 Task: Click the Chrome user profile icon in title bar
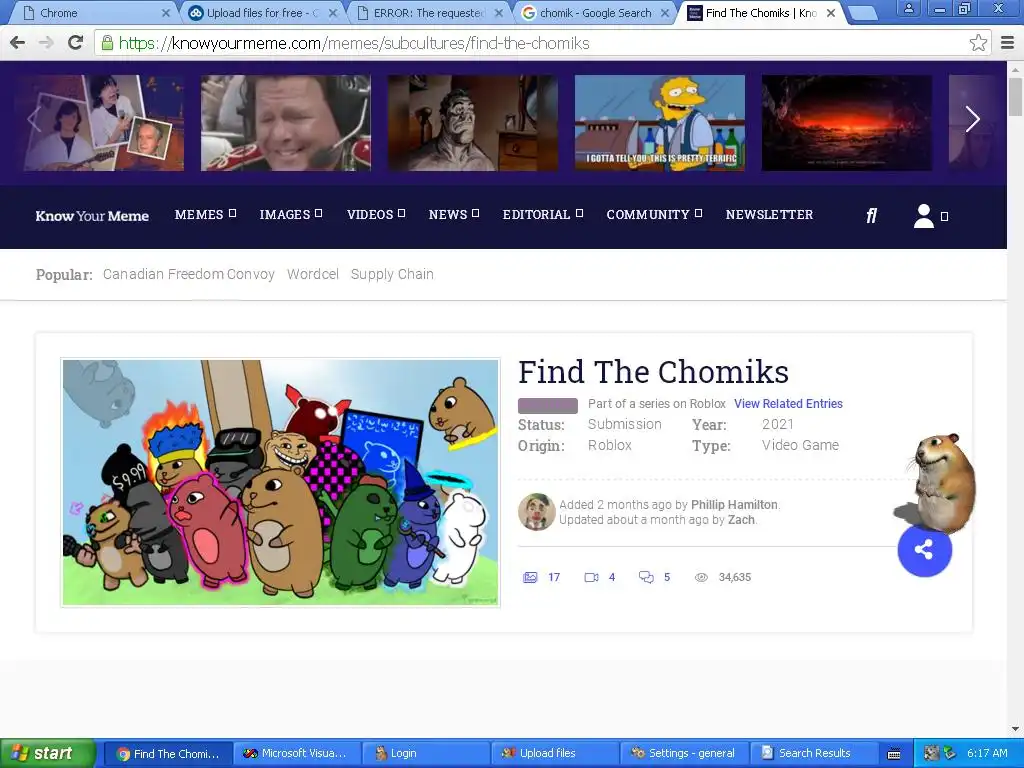908,8
